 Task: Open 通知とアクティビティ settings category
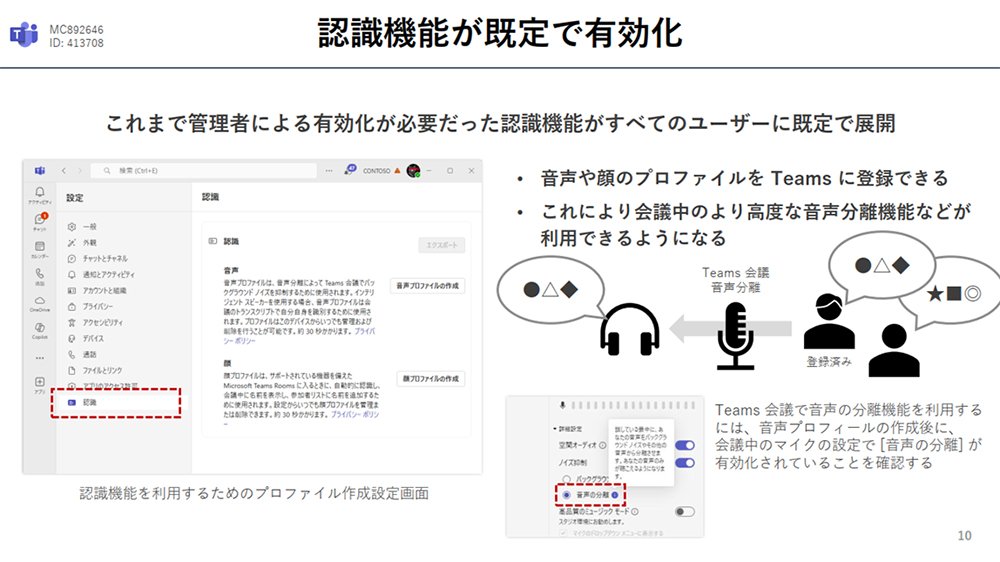point(101,274)
